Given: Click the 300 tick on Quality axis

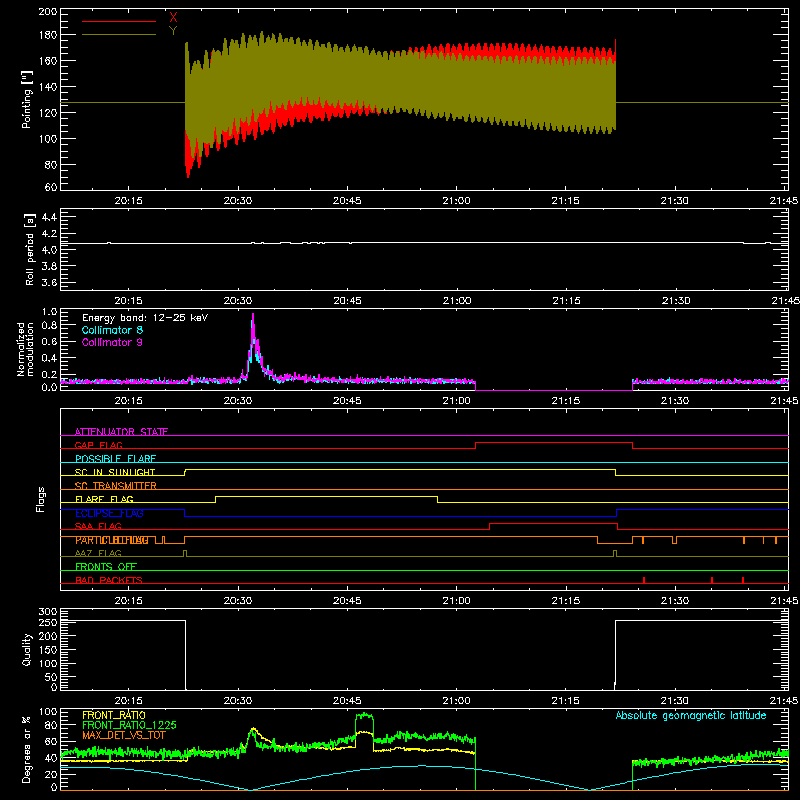Looking at the screenshot, I should 48,612.
